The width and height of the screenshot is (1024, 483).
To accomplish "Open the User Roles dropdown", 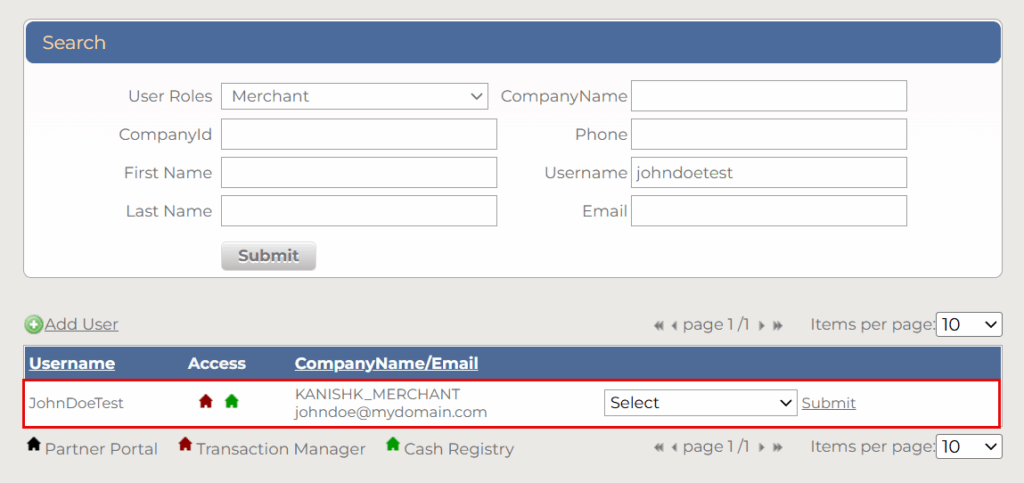I will [x=354, y=96].
